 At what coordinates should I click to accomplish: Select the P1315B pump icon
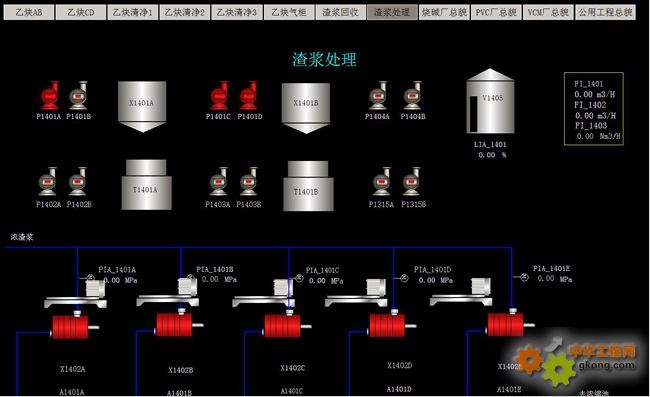pyautogui.click(x=412, y=182)
